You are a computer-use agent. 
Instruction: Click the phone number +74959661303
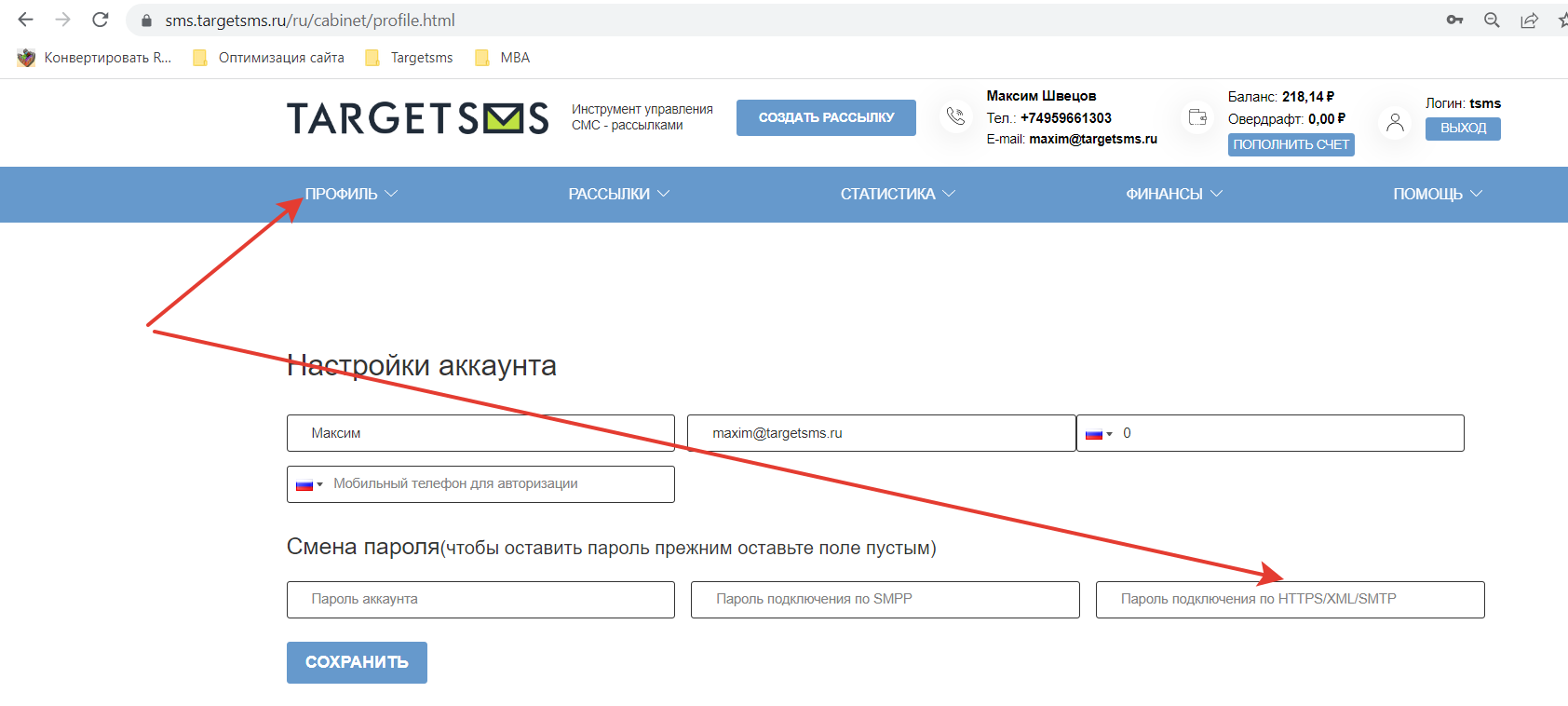[1066, 118]
